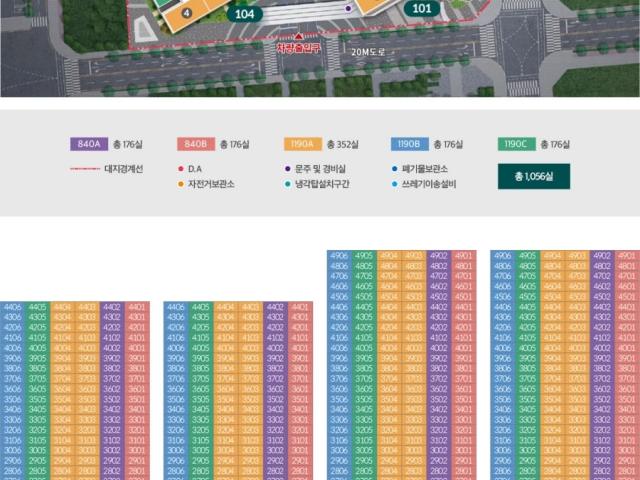
Task: Click the 차량출입구 text label
Action: [298, 47]
